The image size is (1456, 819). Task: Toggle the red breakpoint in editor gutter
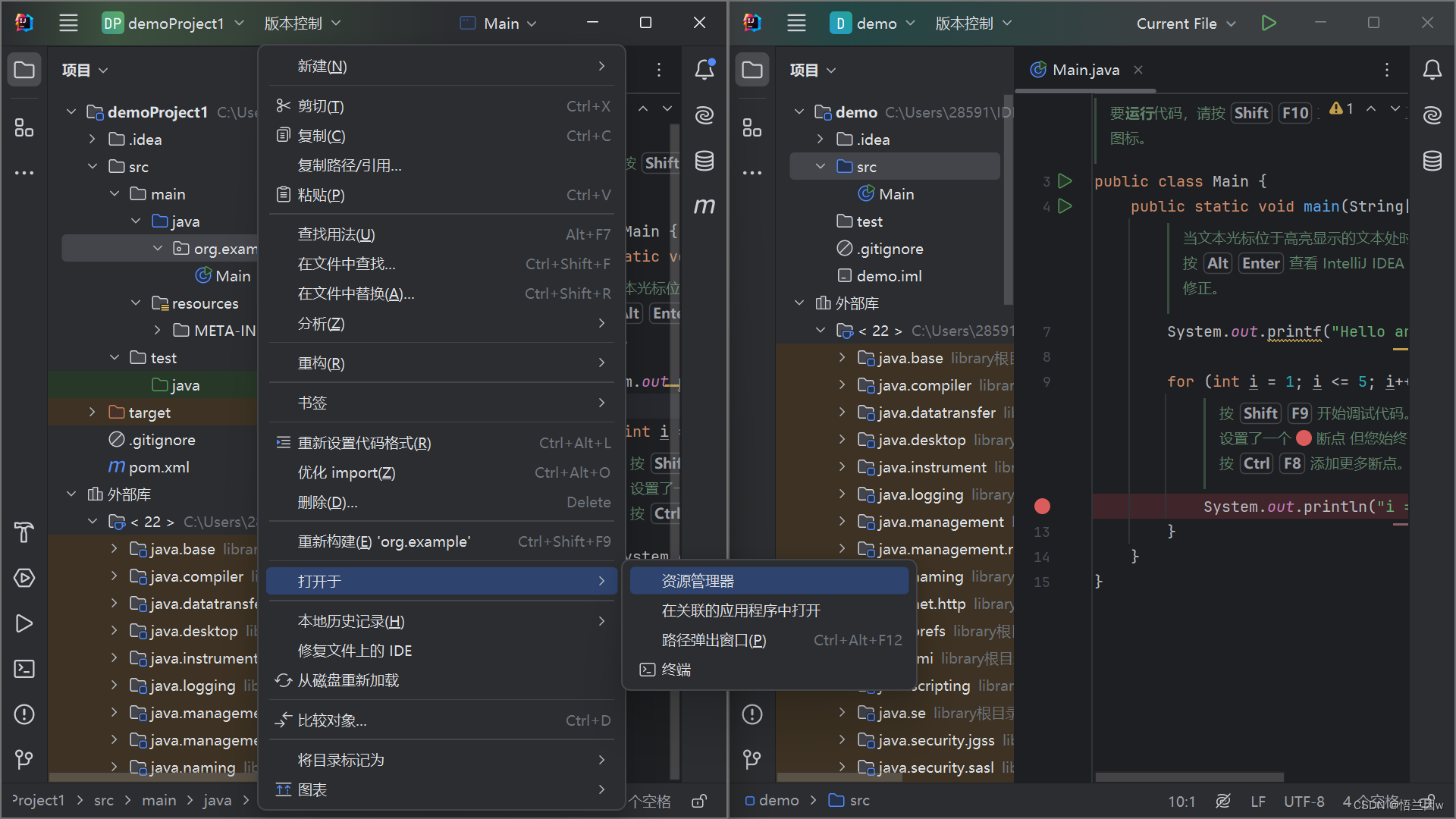1043,507
